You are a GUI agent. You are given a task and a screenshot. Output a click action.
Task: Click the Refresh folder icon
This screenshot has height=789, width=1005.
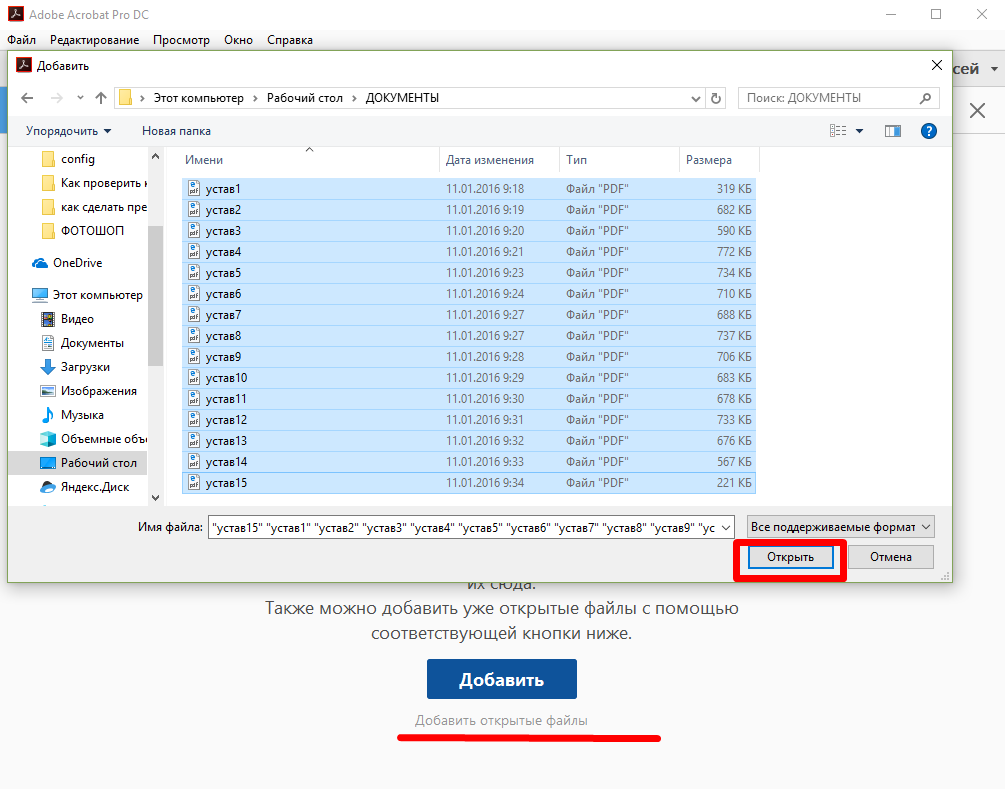coord(715,98)
